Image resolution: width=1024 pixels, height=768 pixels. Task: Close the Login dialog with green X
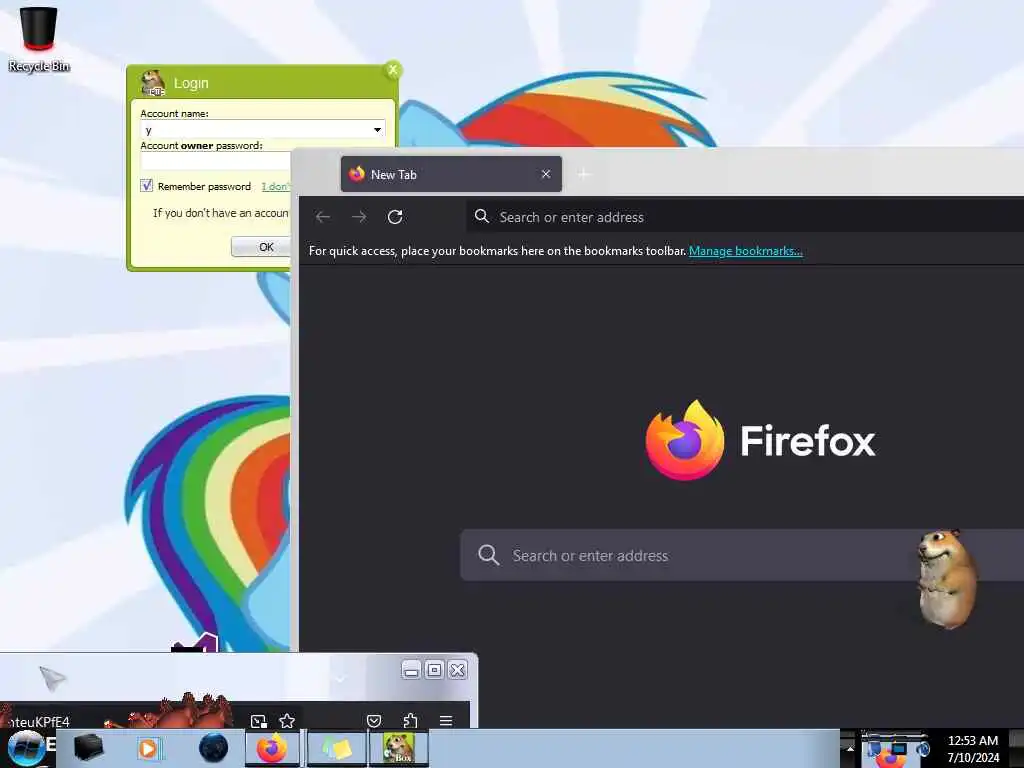pyautogui.click(x=392, y=70)
